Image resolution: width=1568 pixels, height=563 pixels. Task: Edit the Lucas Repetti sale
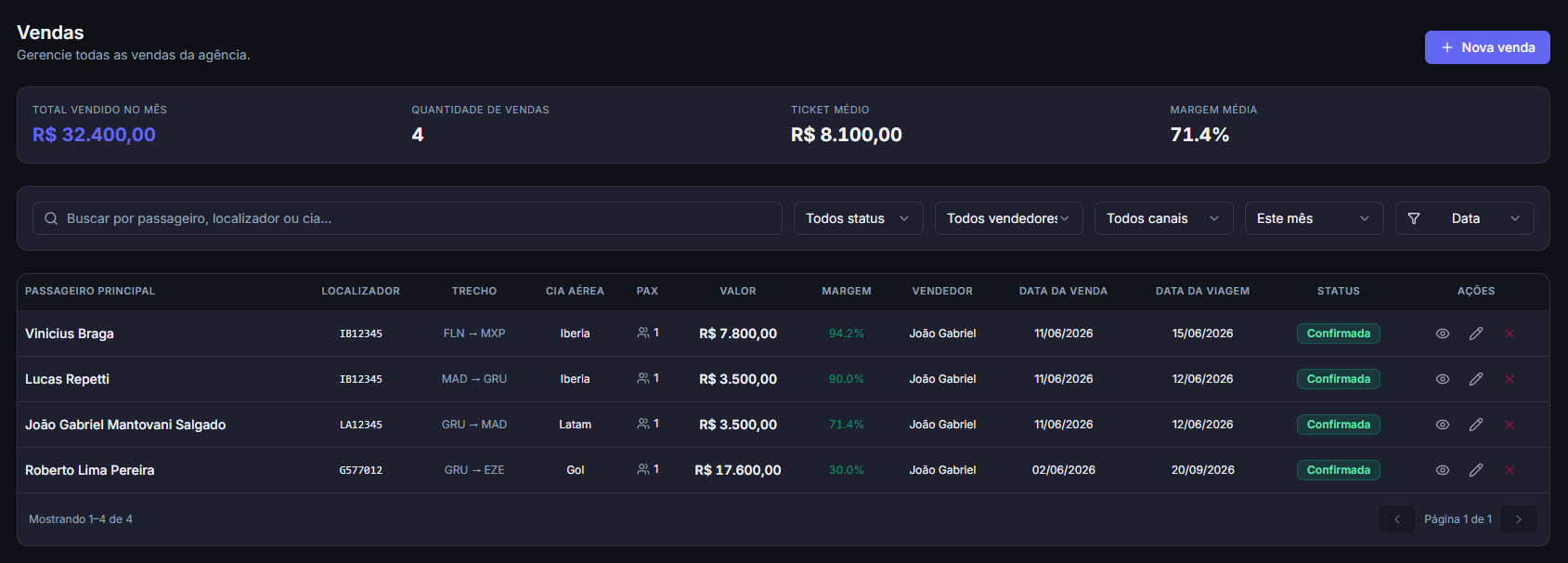coord(1476,379)
